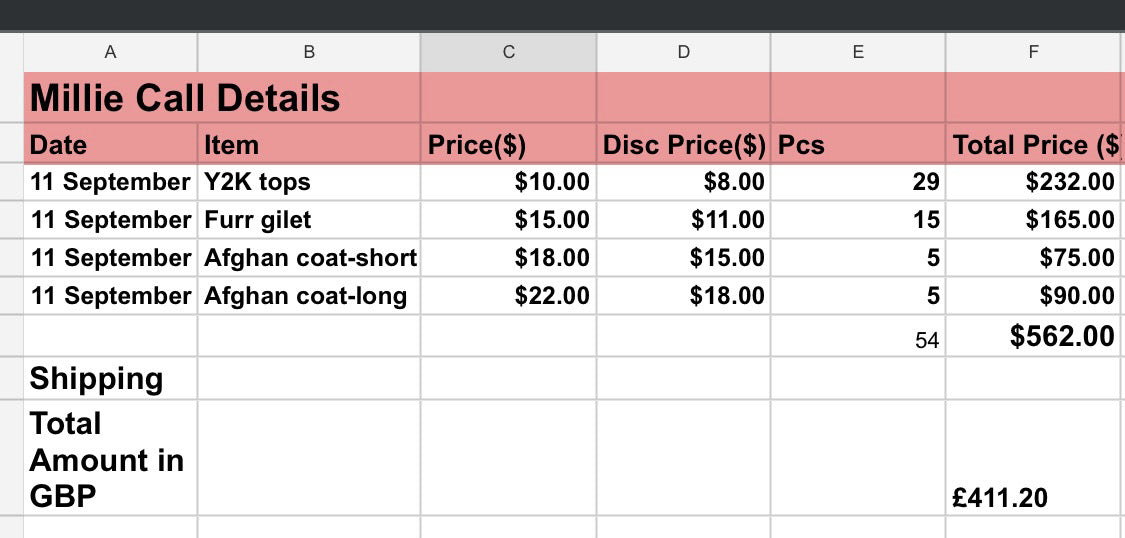Select the Disc Price($) header cell
1125x538 pixels.
[x=683, y=144]
